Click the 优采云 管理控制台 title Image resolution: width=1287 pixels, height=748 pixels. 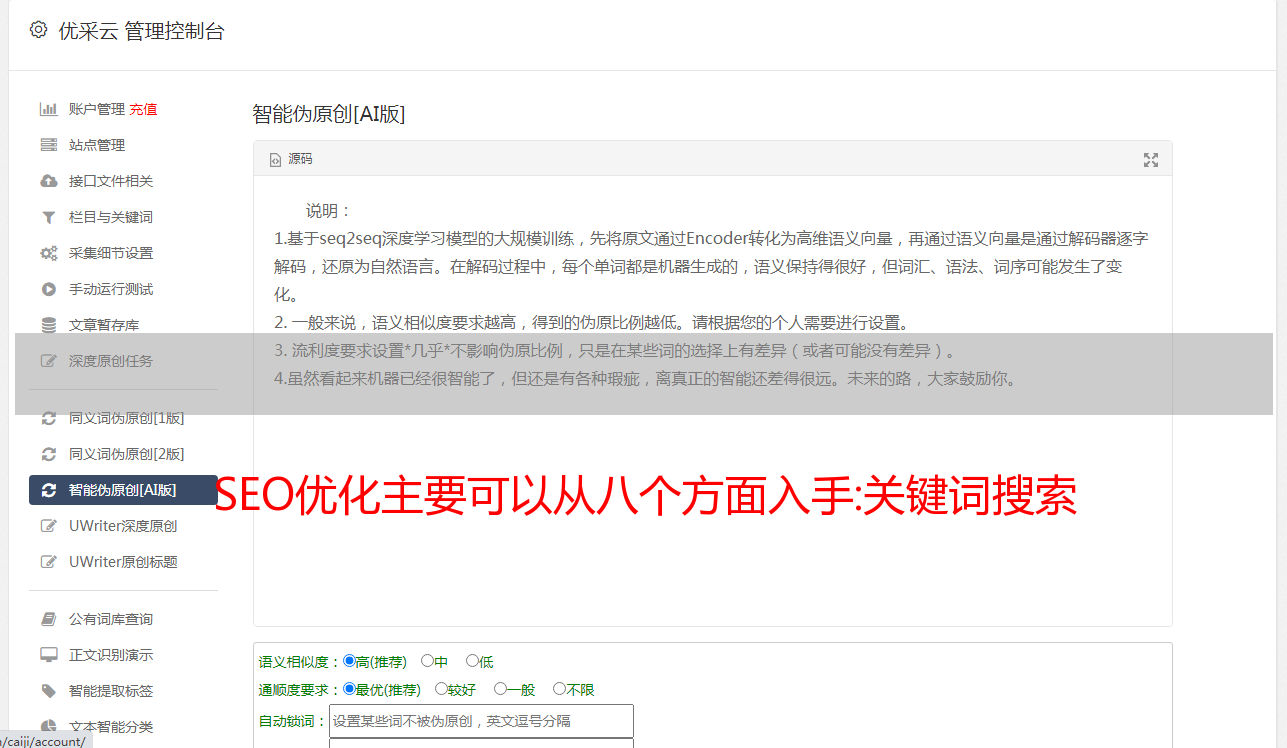point(142,31)
